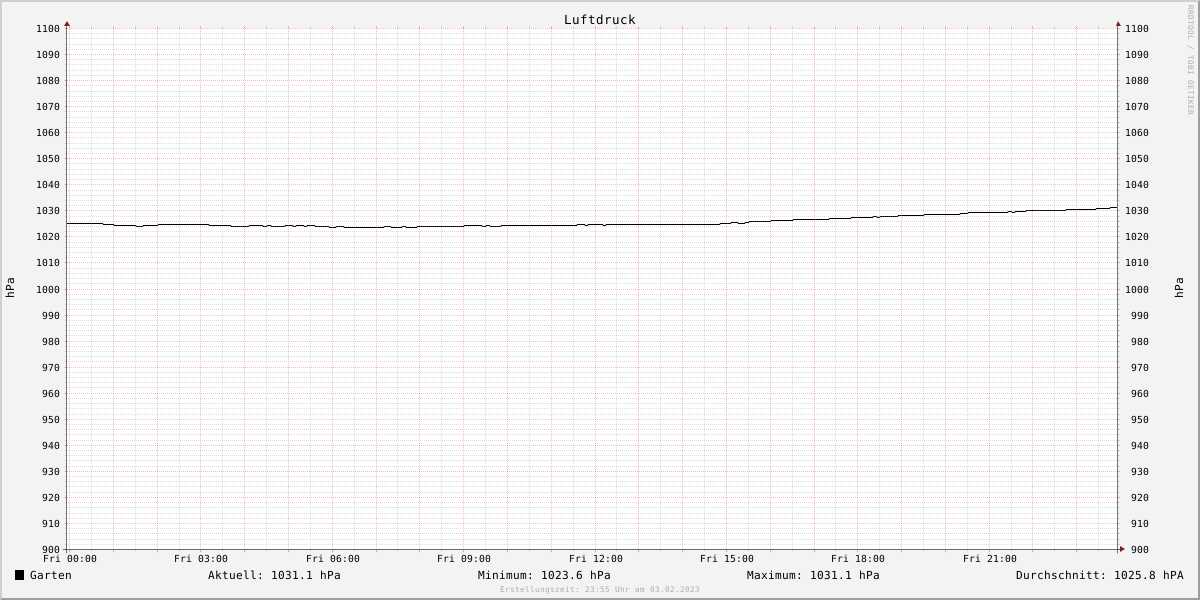
Task: Click the Erstellungszeit timestamp footer text
Action: (600, 590)
